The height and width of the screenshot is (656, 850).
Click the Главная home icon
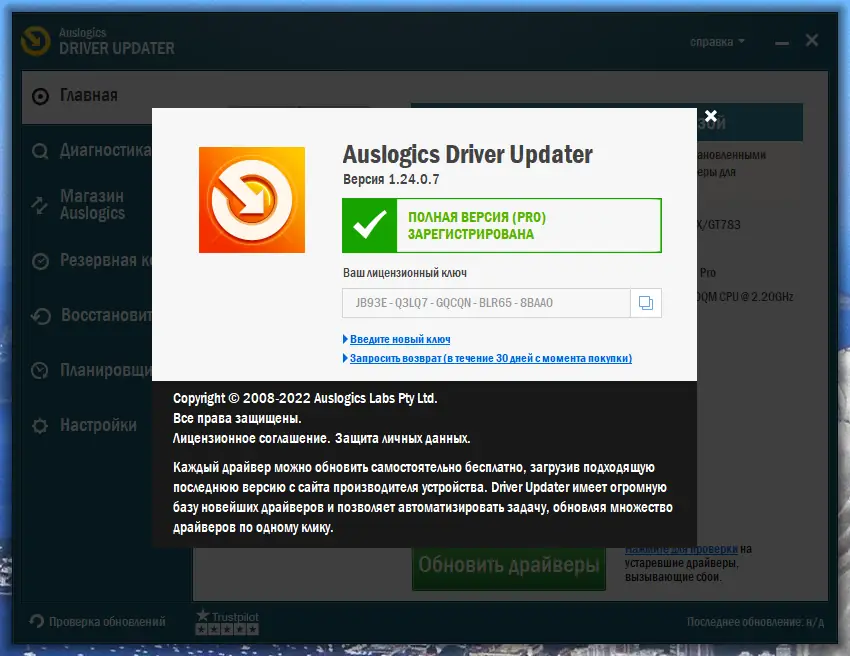(x=40, y=96)
